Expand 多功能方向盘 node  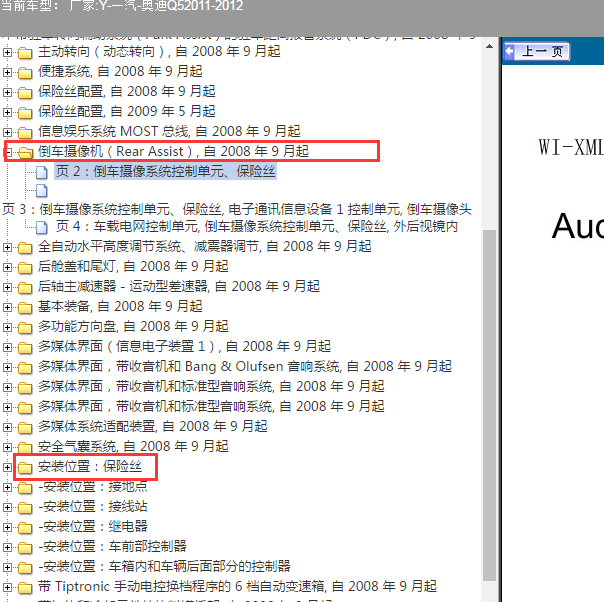click(7, 327)
